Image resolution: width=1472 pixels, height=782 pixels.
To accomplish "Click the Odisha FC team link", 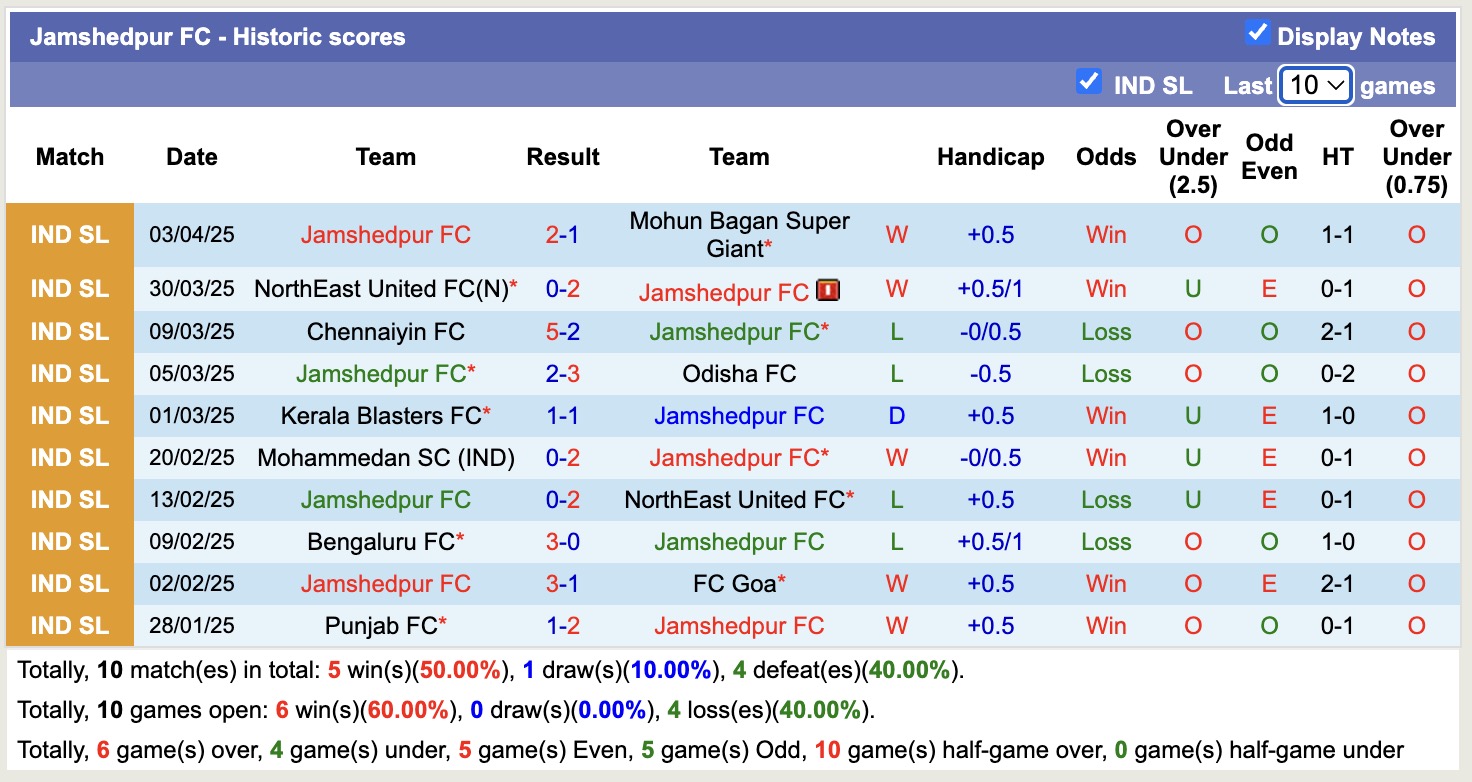I will (739, 374).
